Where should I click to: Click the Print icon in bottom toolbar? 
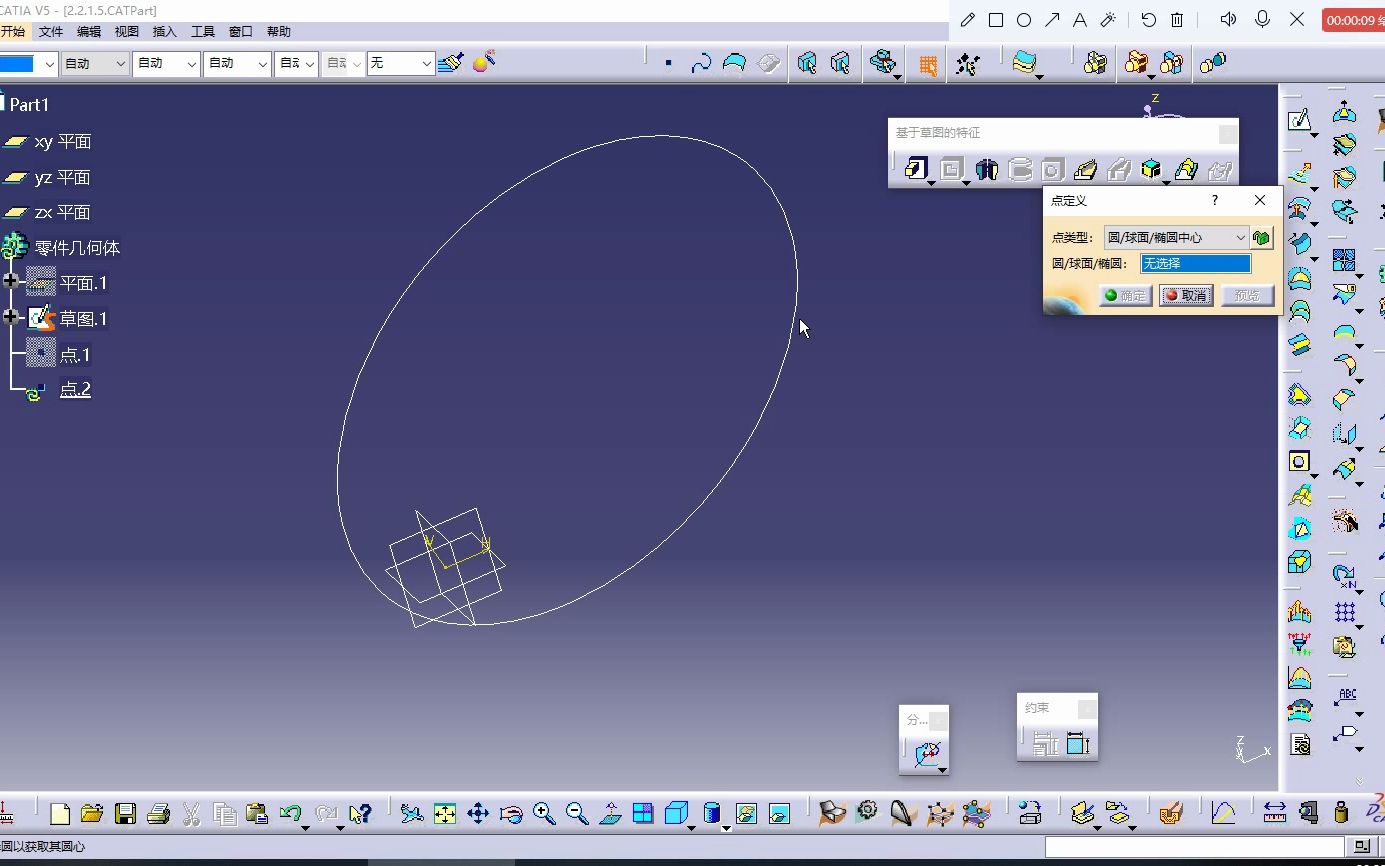pyautogui.click(x=158, y=813)
